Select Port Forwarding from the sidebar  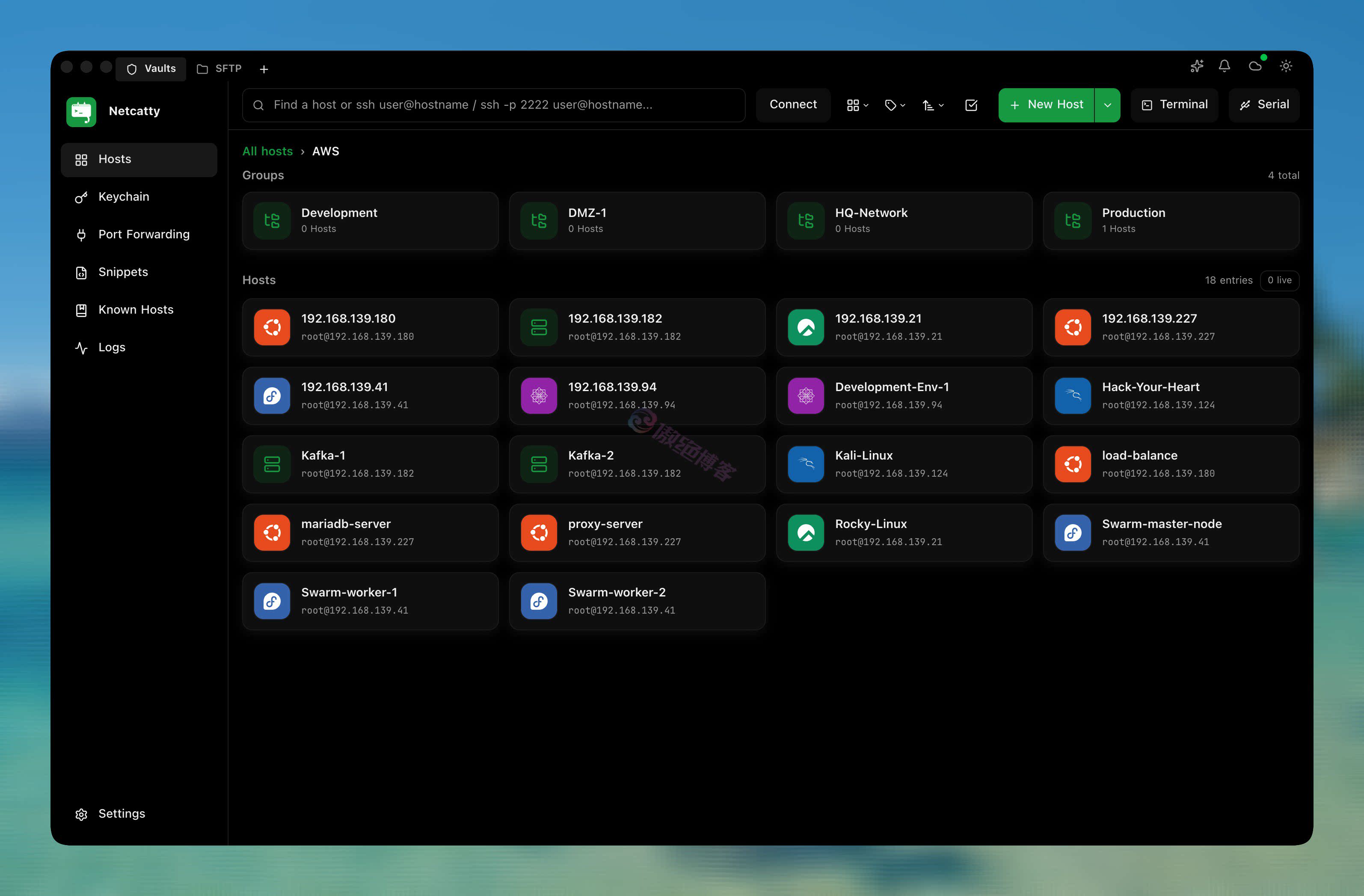coord(143,234)
